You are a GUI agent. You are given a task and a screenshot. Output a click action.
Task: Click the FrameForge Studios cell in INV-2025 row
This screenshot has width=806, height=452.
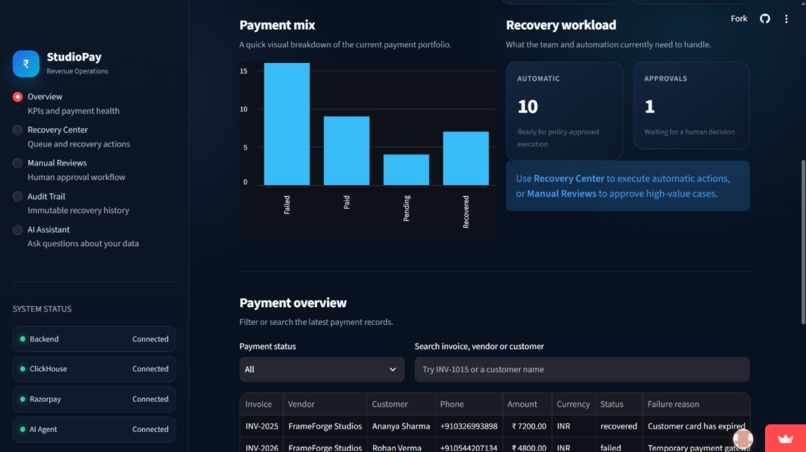pos(325,426)
